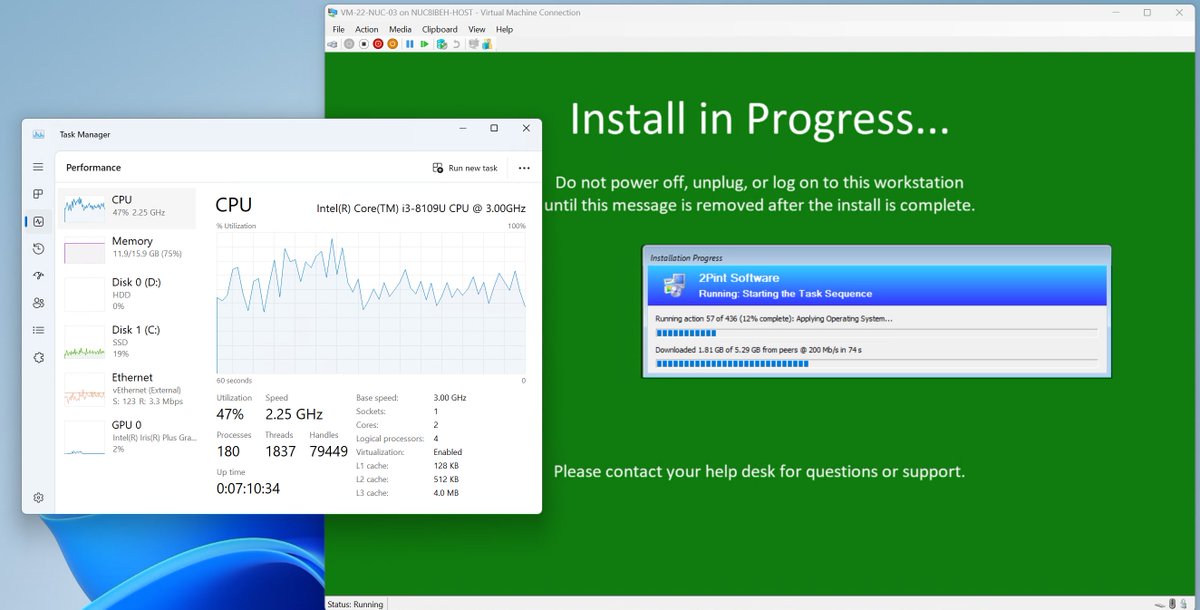Revert the virtual machine to last checkpoint
Screen dimensions: 1200x610
tap(456, 43)
